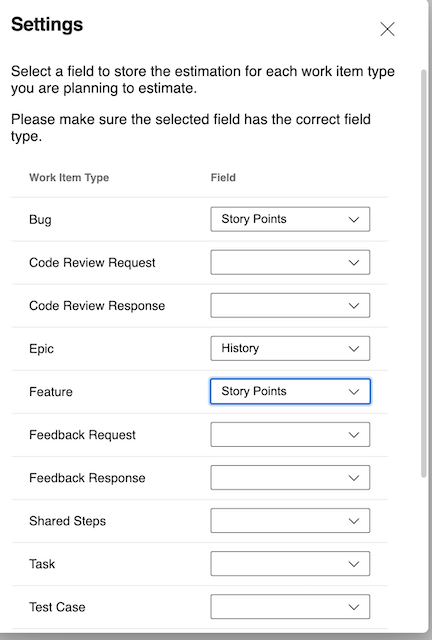Open the Task field dropdown
The width and height of the screenshot is (432, 640).
pyautogui.click(x=290, y=564)
